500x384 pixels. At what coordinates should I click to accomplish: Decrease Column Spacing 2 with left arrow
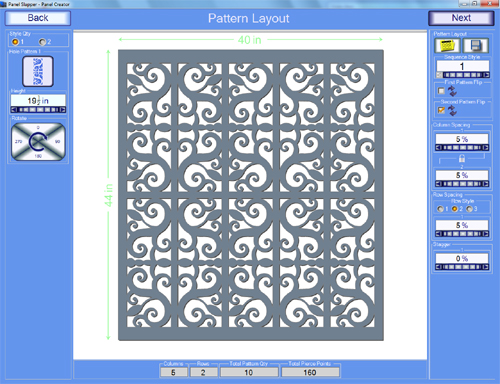coord(438,184)
